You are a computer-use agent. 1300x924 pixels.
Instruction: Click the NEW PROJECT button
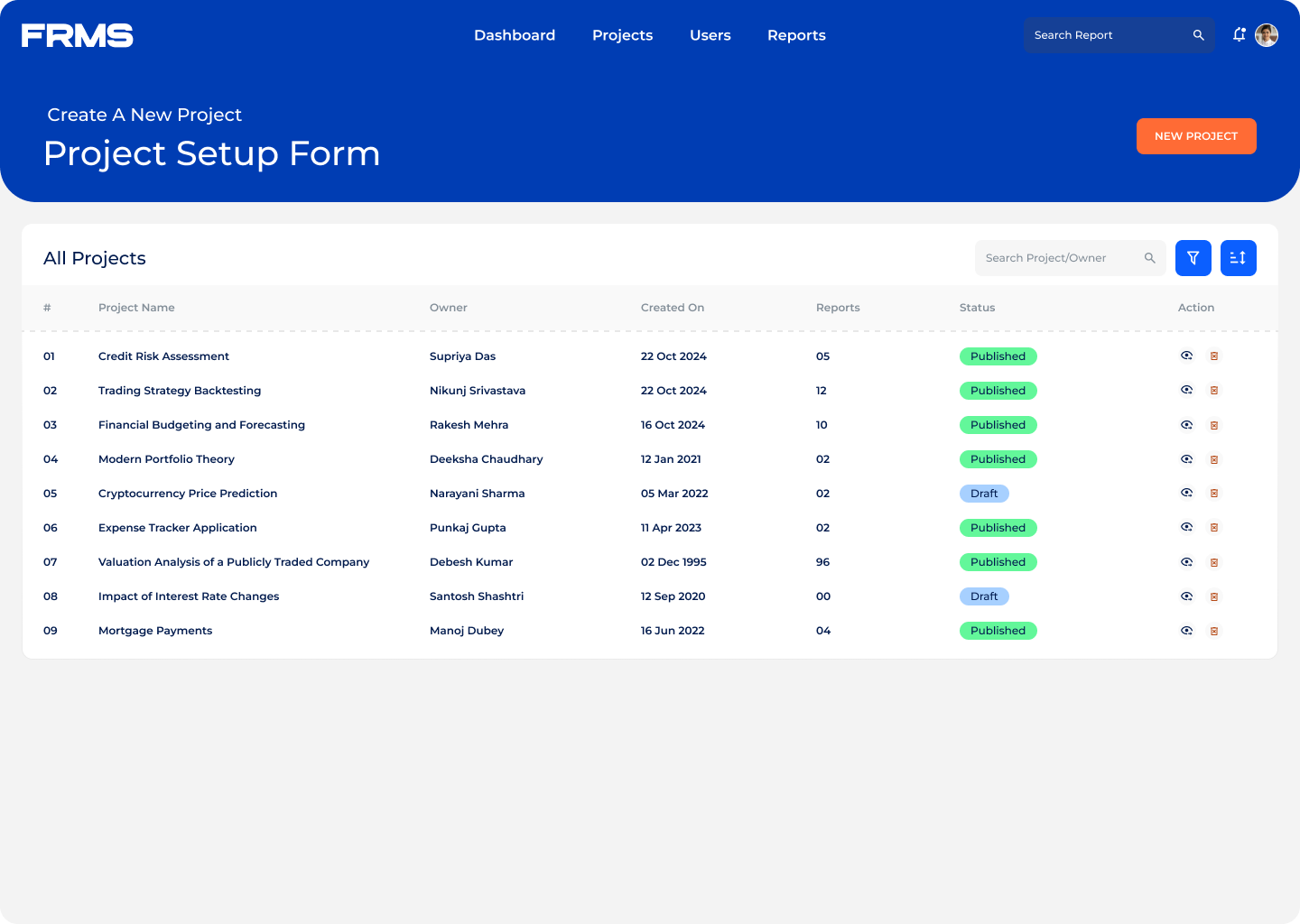1195,136
